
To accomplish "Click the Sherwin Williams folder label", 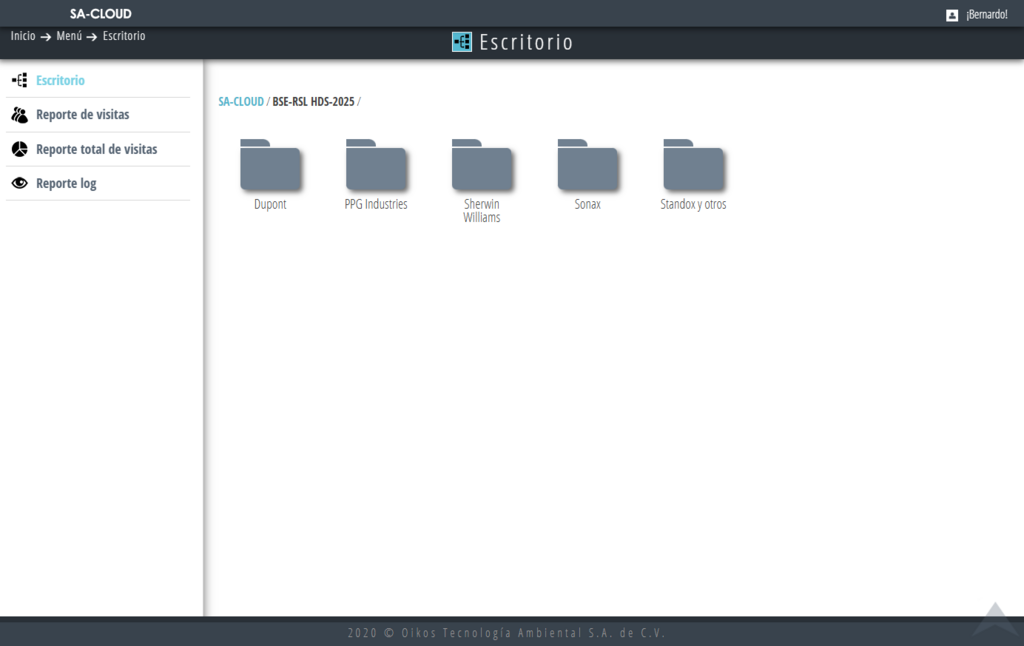I will pyautogui.click(x=482, y=211).
